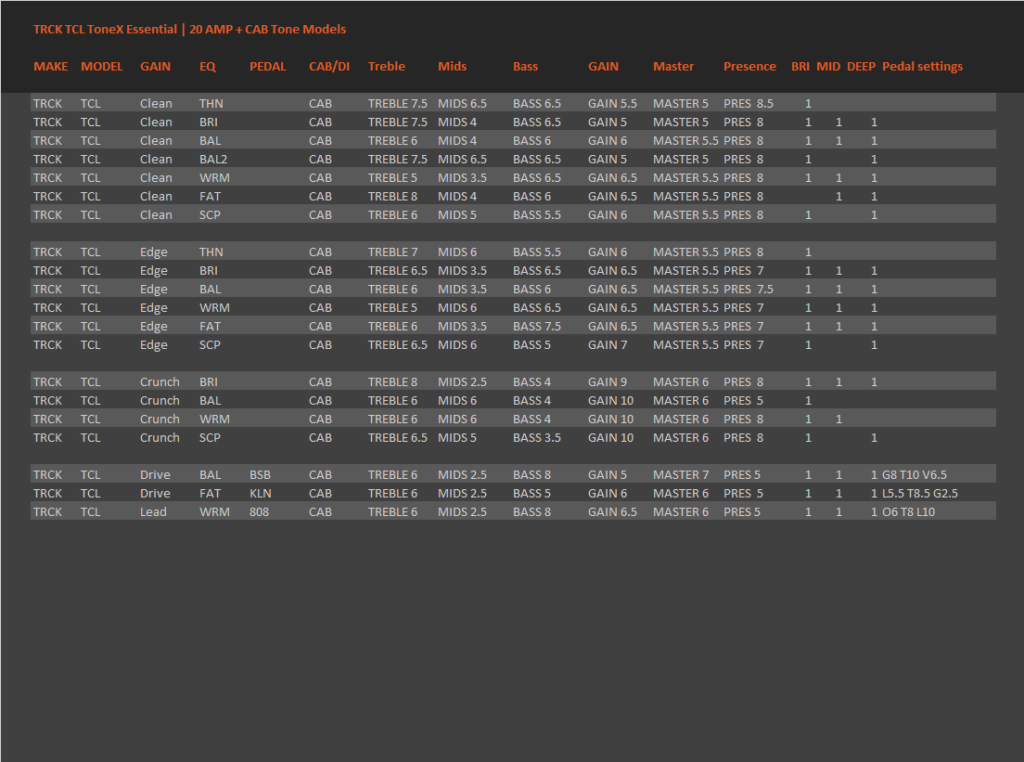The image size is (1024, 762).
Task: Select the Mids column header
Action: tap(452, 67)
